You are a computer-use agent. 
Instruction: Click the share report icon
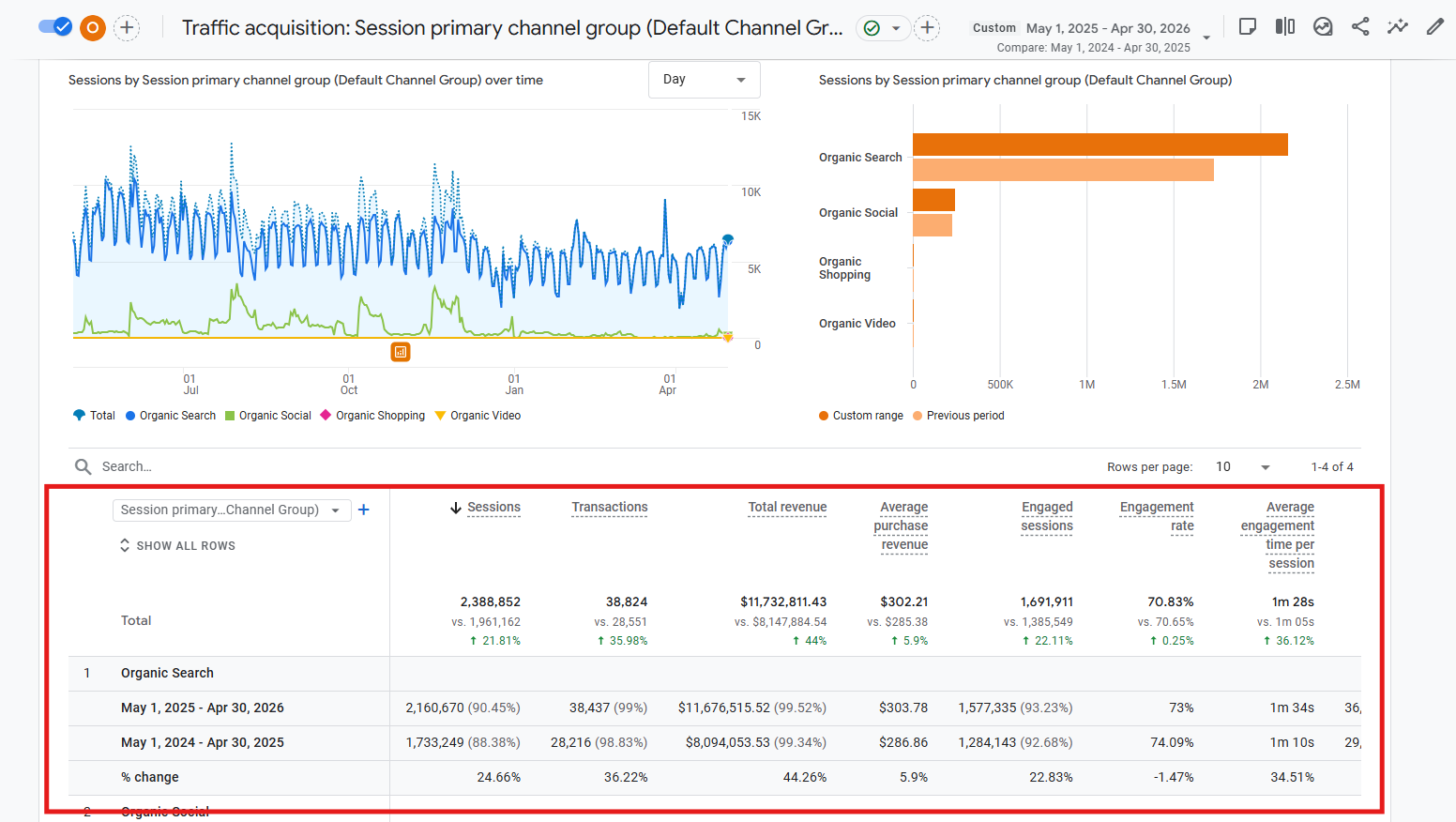[1360, 26]
